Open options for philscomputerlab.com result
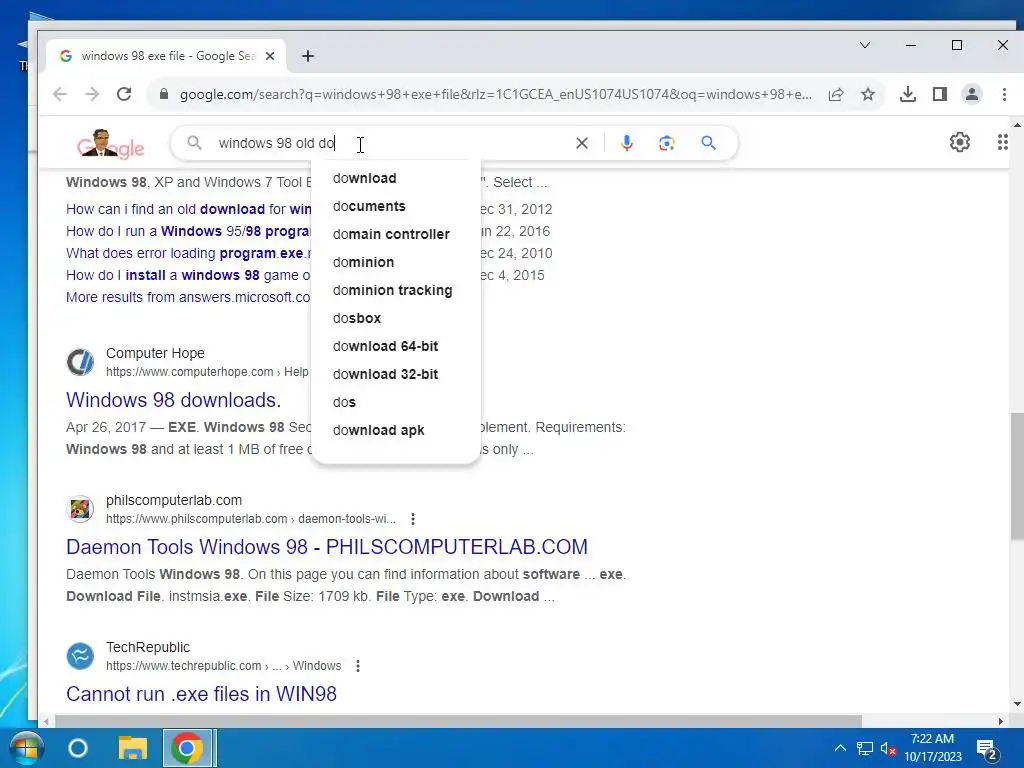 (x=413, y=519)
